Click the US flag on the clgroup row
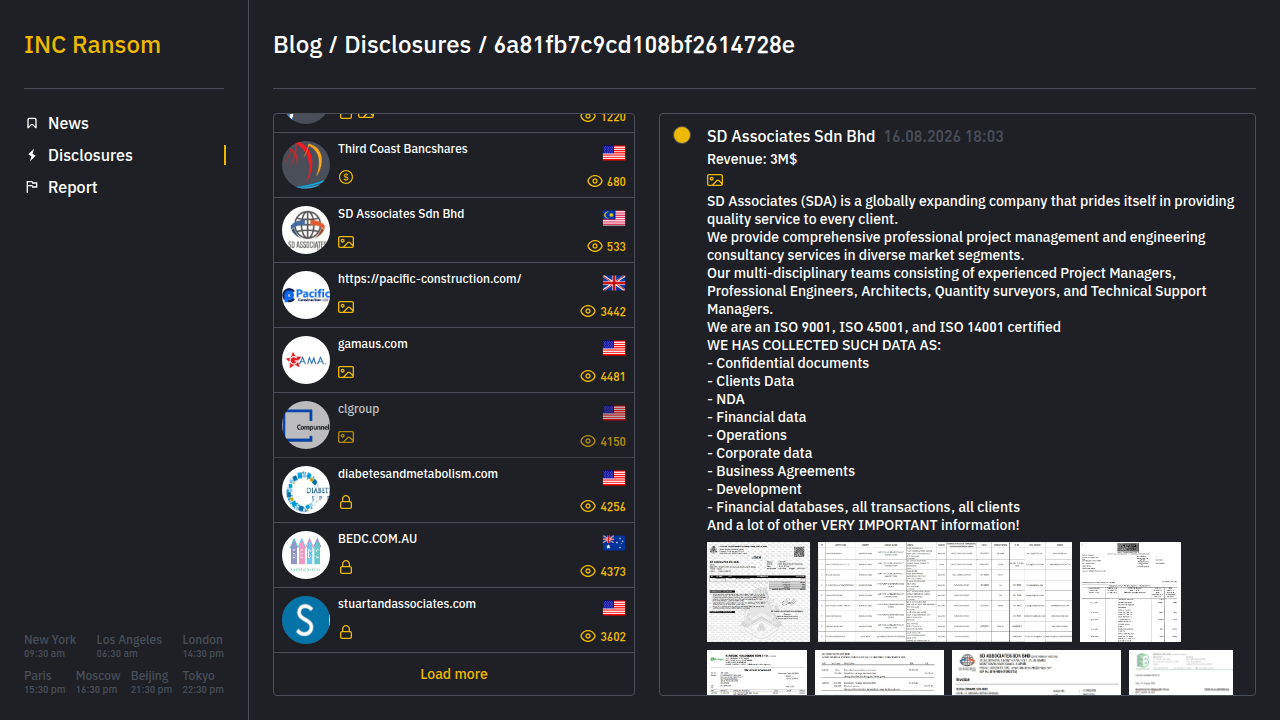The height and width of the screenshot is (720, 1280). [x=614, y=413]
